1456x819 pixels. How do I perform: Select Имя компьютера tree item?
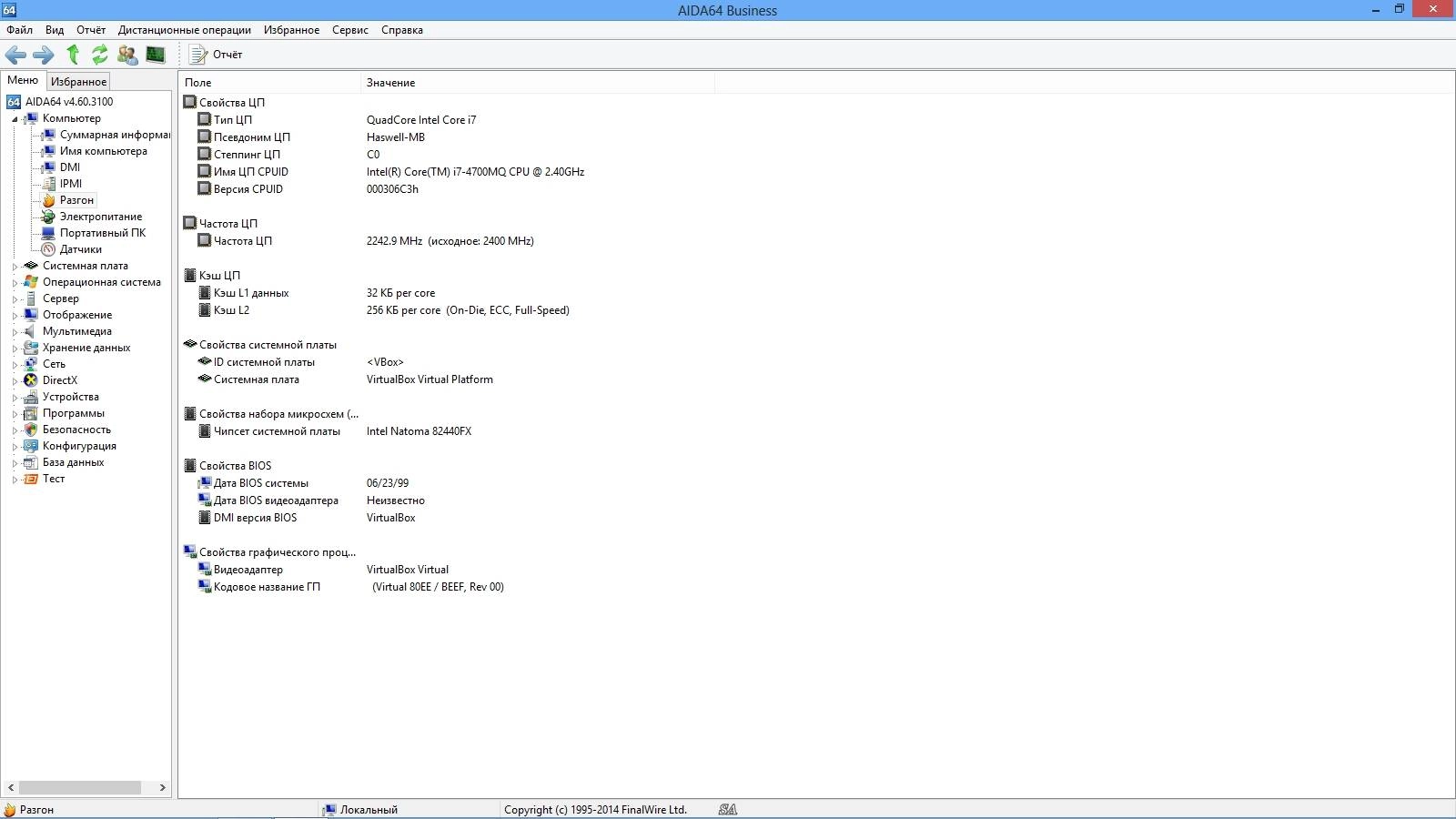[103, 151]
